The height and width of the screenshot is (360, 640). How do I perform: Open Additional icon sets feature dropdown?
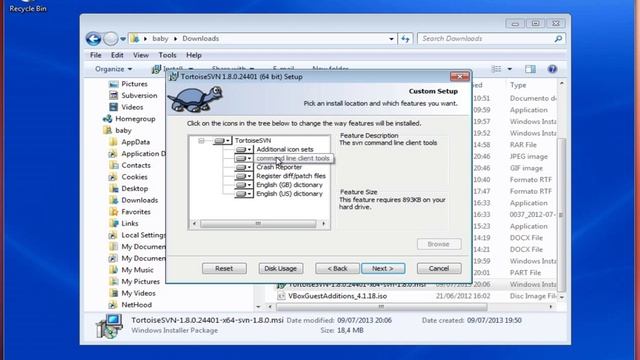point(244,149)
